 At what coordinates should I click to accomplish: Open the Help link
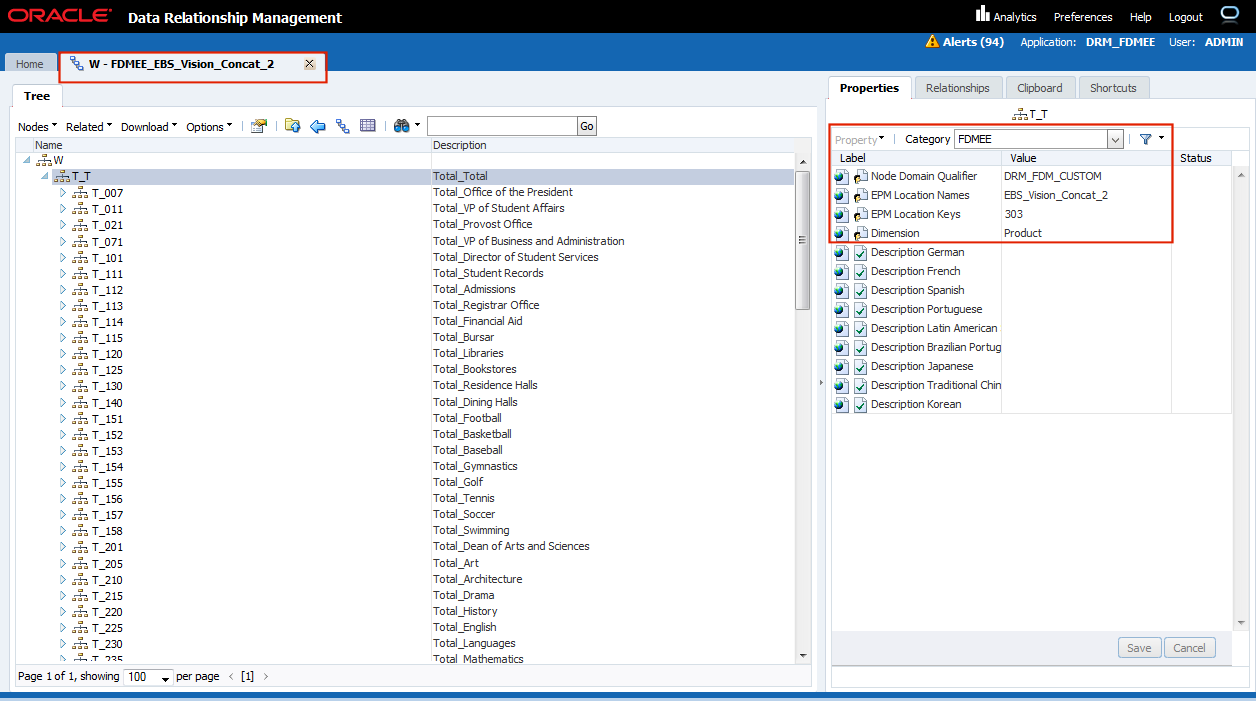(1140, 17)
